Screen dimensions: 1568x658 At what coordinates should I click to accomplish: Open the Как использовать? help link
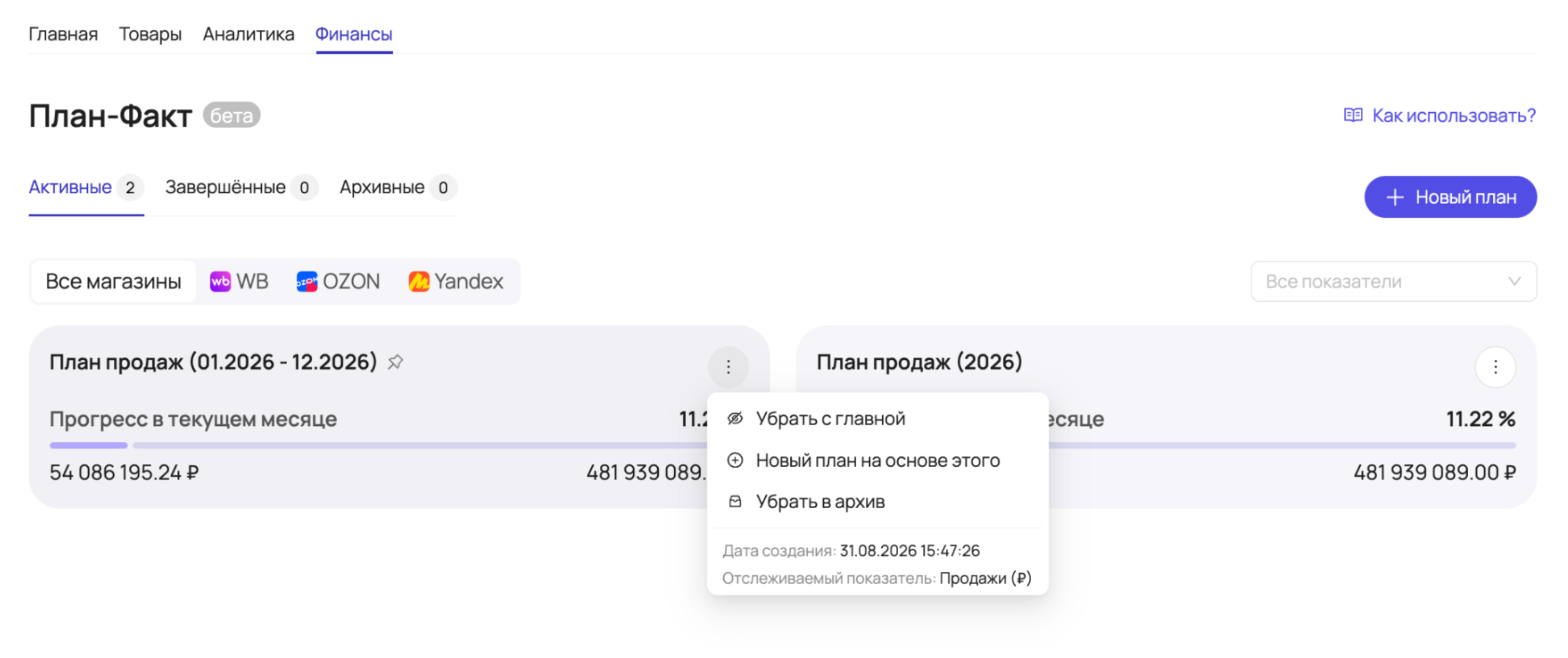pyautogui.click(x=1440, y=115)
